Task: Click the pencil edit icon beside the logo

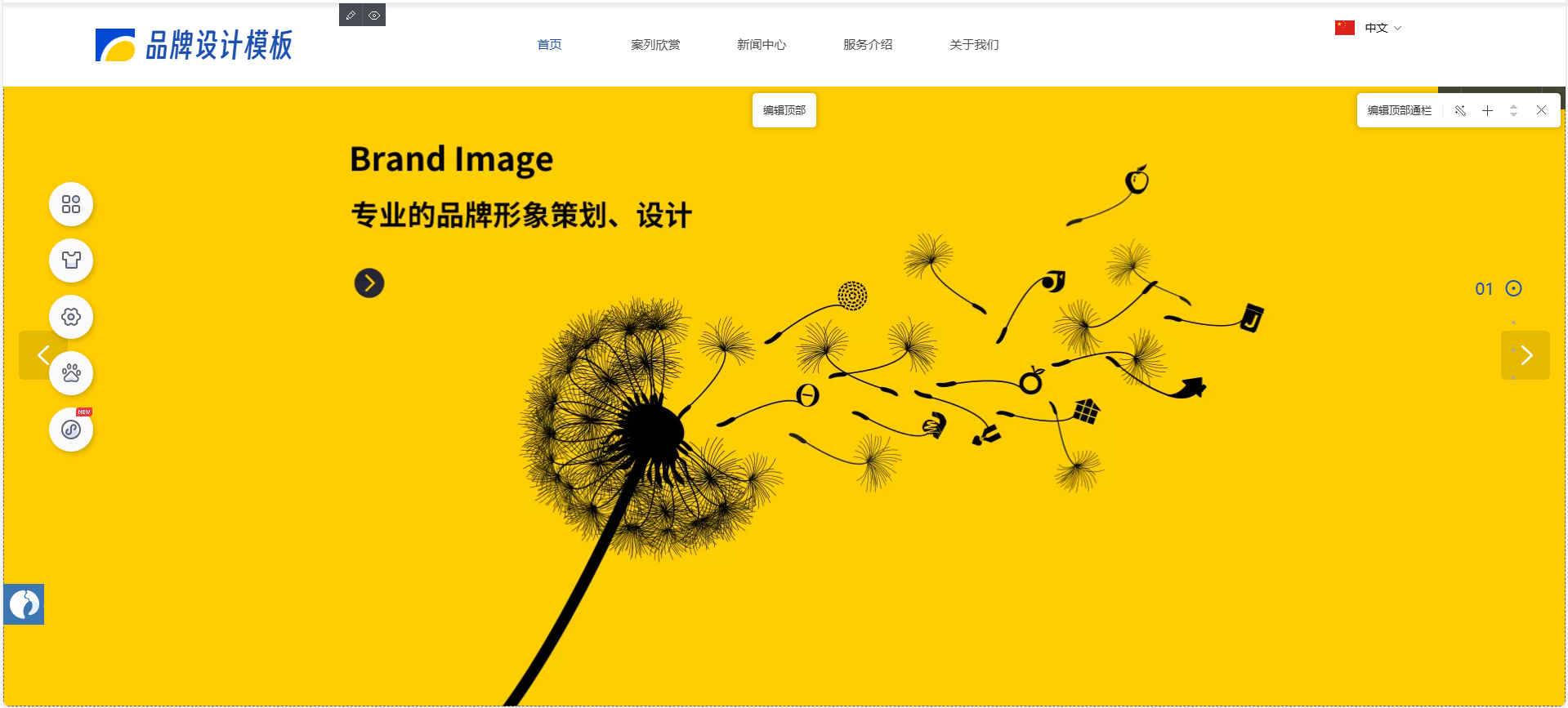Action: click(351, 16)
